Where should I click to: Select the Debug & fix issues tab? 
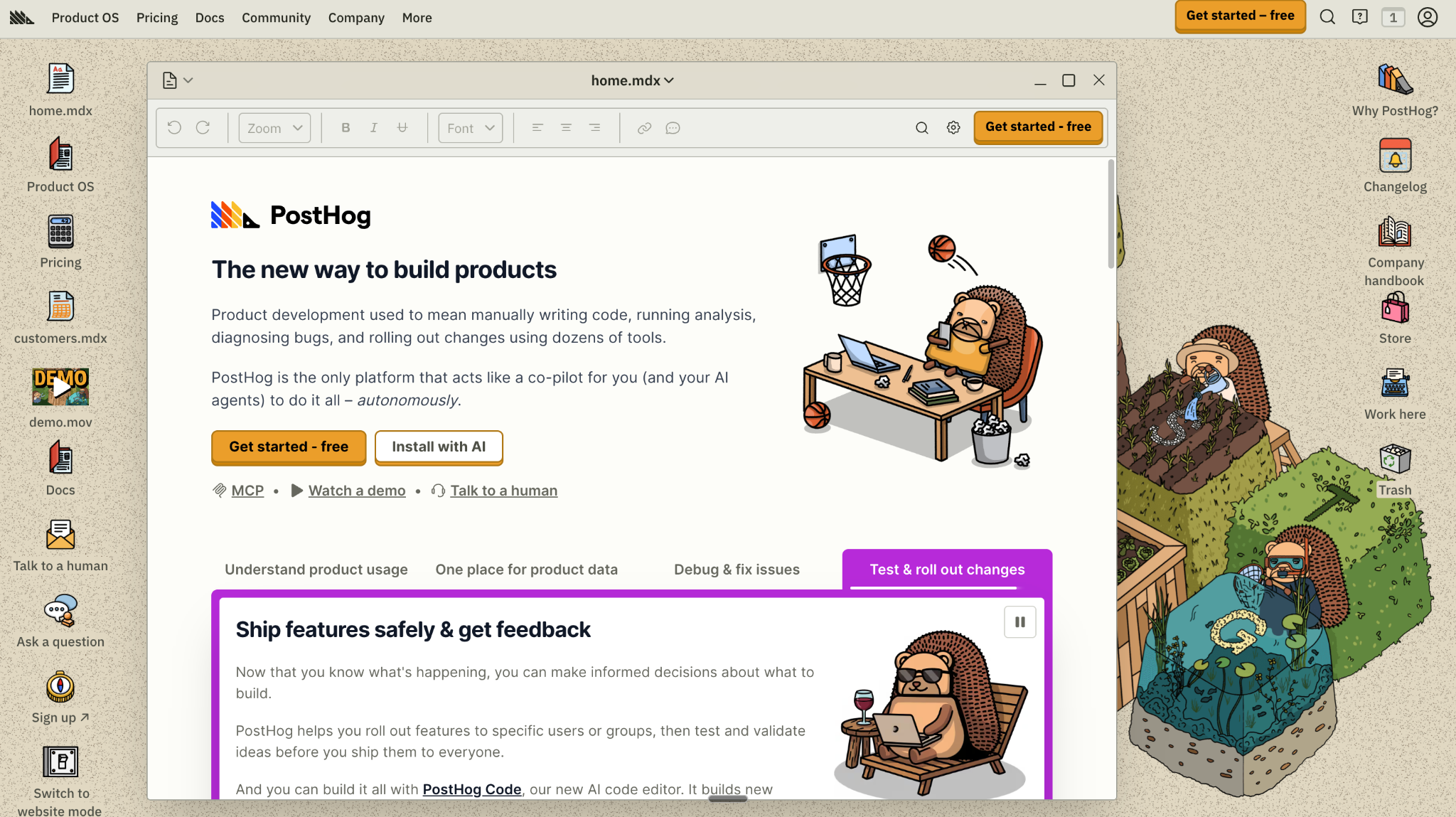[x=737, y=570]
